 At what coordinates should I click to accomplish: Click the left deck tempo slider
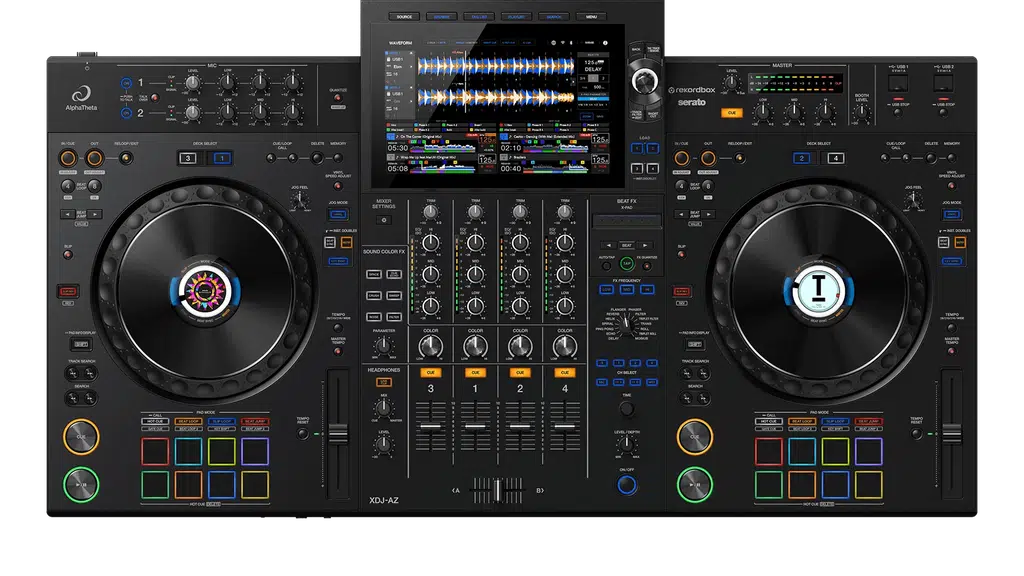(338, 434)
